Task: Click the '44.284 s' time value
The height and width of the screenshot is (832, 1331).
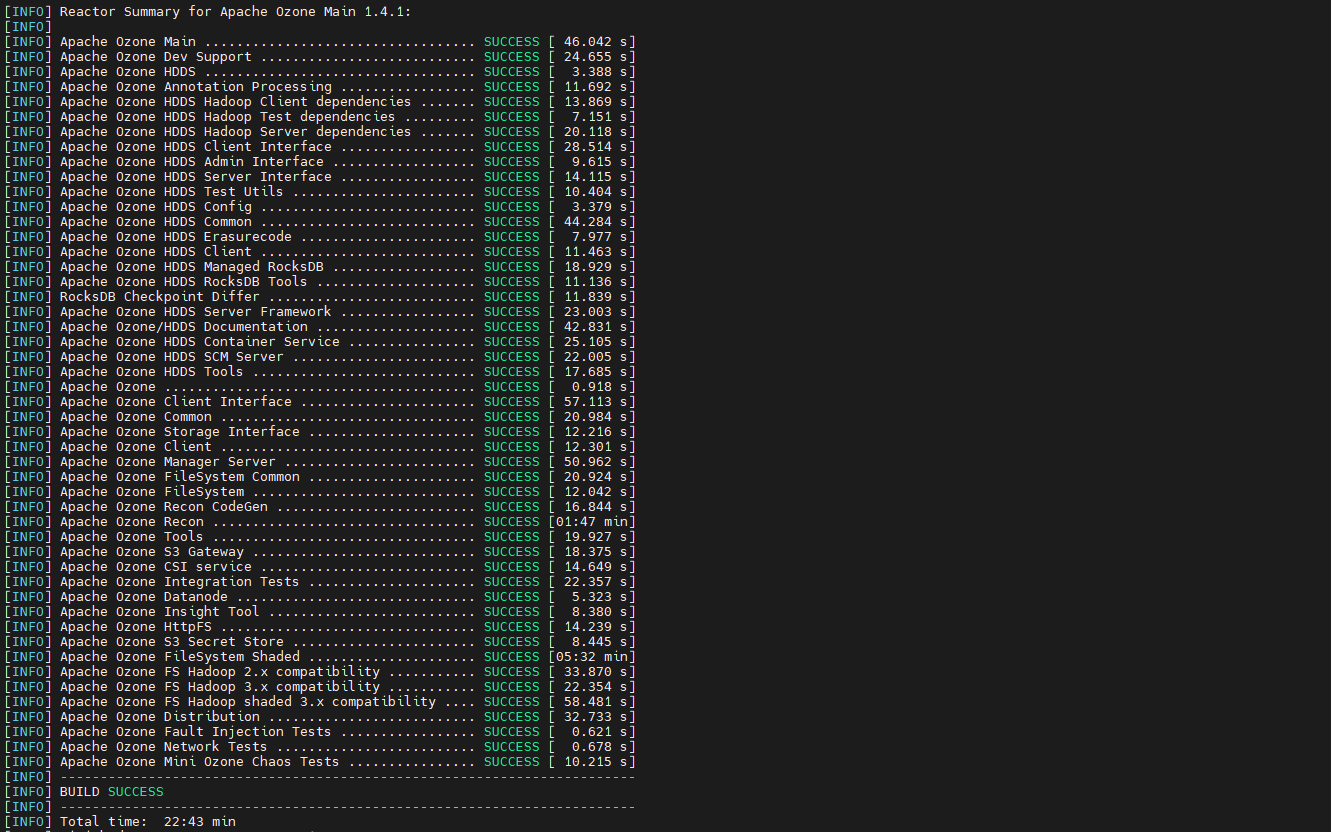Action: coord(598,222)
